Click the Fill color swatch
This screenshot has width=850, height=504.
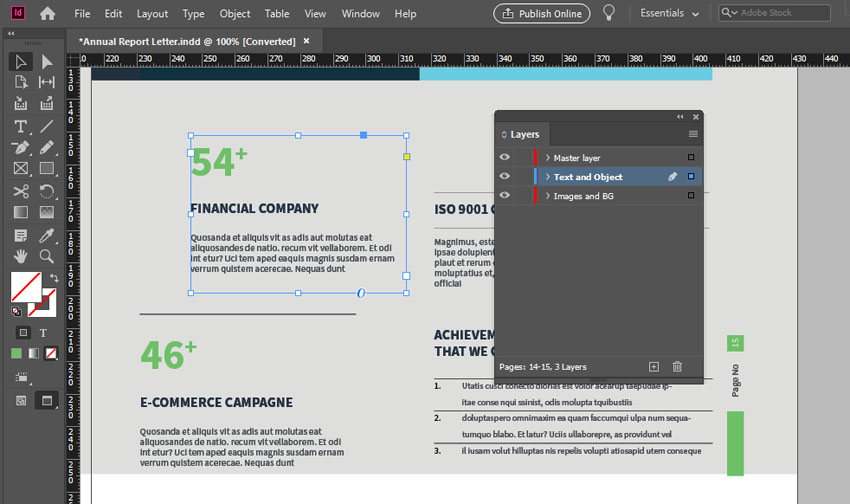(26, 287)
